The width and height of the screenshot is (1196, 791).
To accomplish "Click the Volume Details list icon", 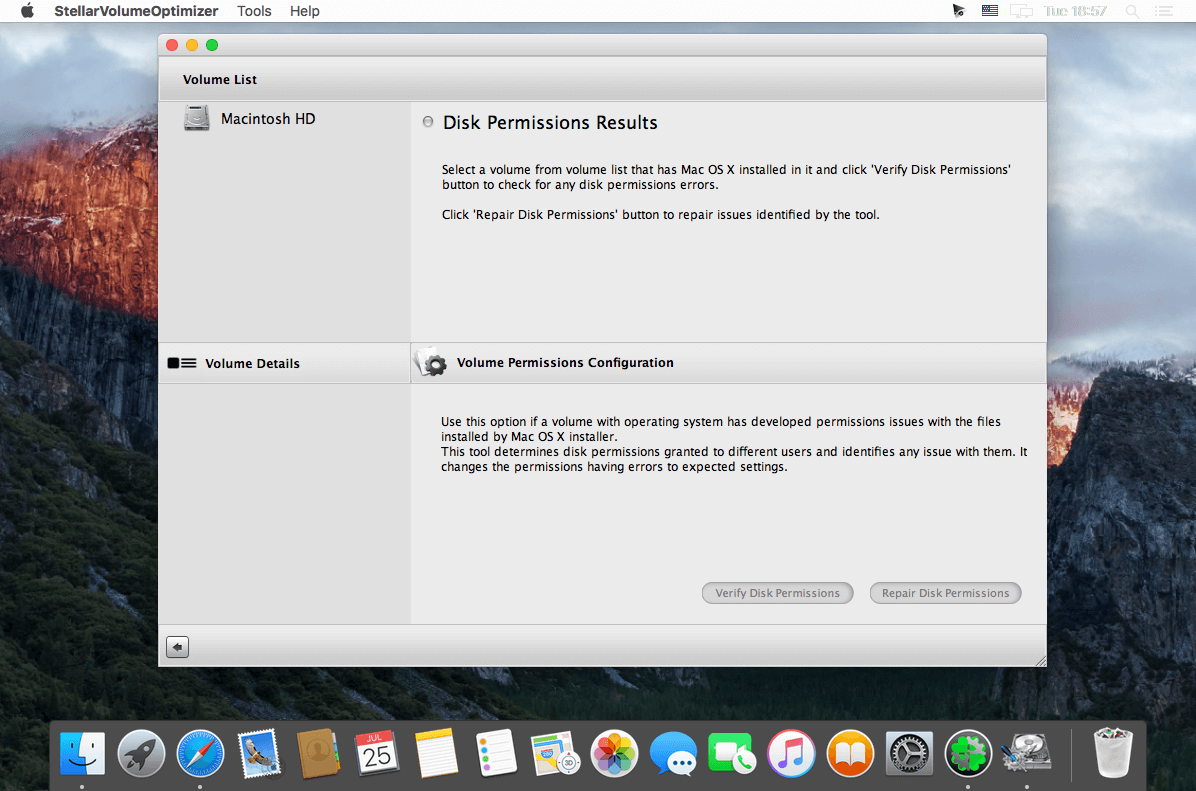I will tap(182, 363).
